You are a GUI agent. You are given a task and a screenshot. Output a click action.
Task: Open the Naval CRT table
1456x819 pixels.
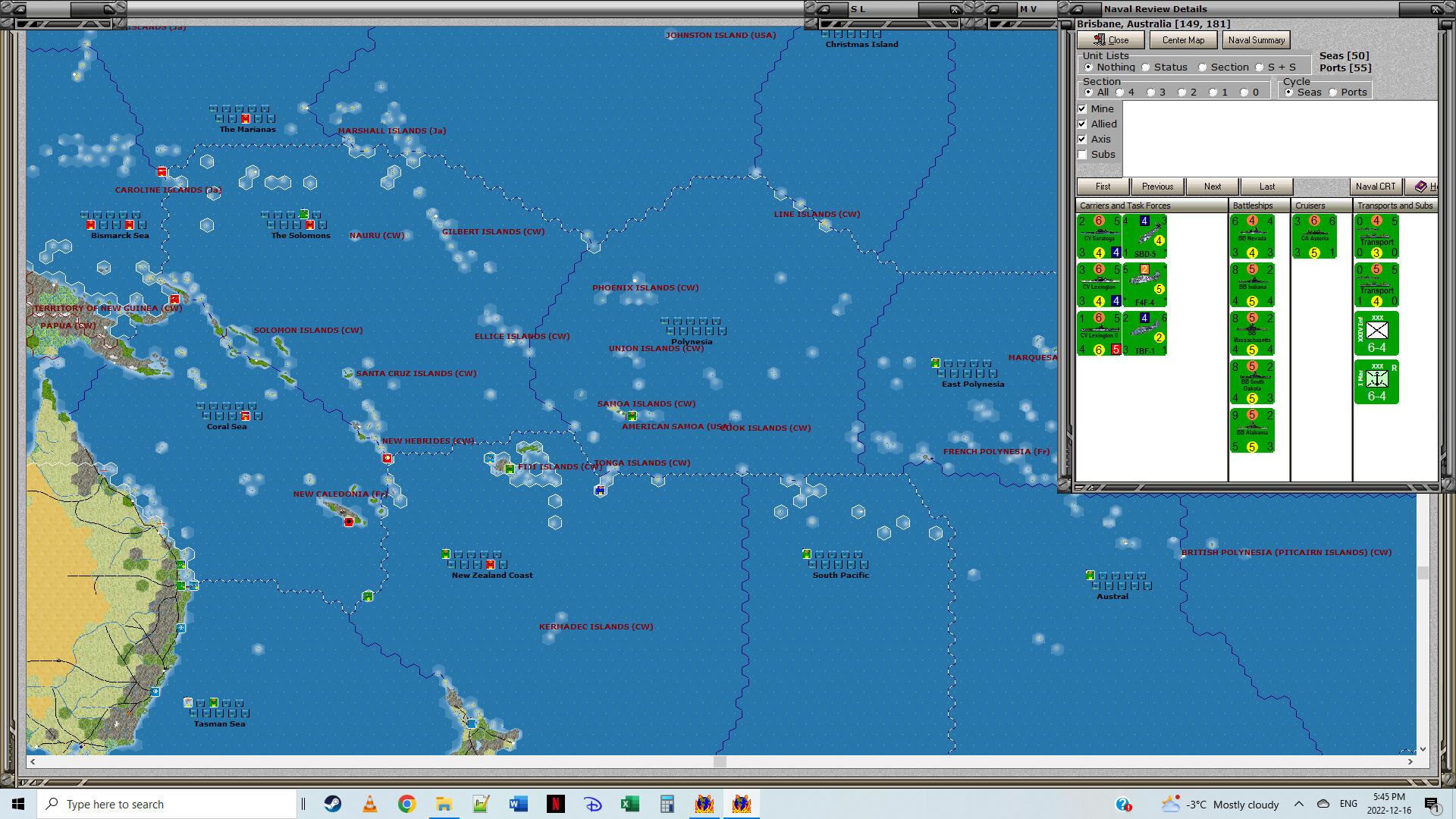1376,187
